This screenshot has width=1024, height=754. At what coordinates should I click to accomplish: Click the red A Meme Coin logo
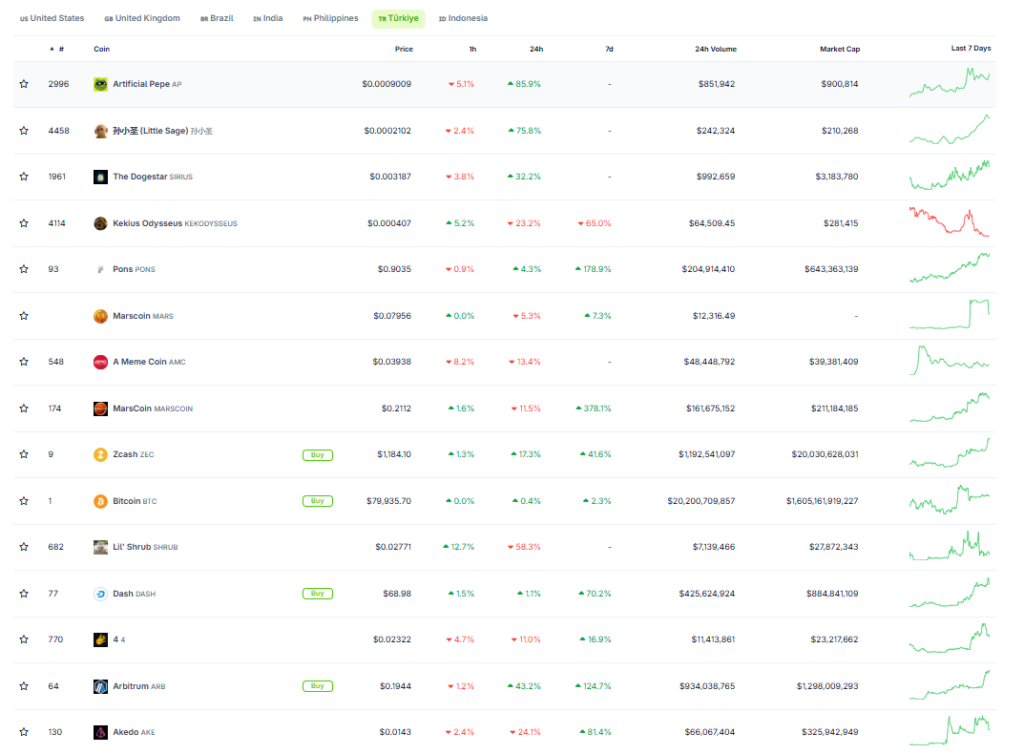101,362
